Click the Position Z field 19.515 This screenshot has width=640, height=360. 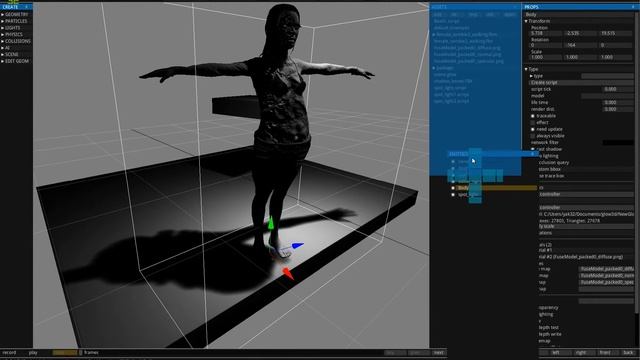(x=616, y=33)
